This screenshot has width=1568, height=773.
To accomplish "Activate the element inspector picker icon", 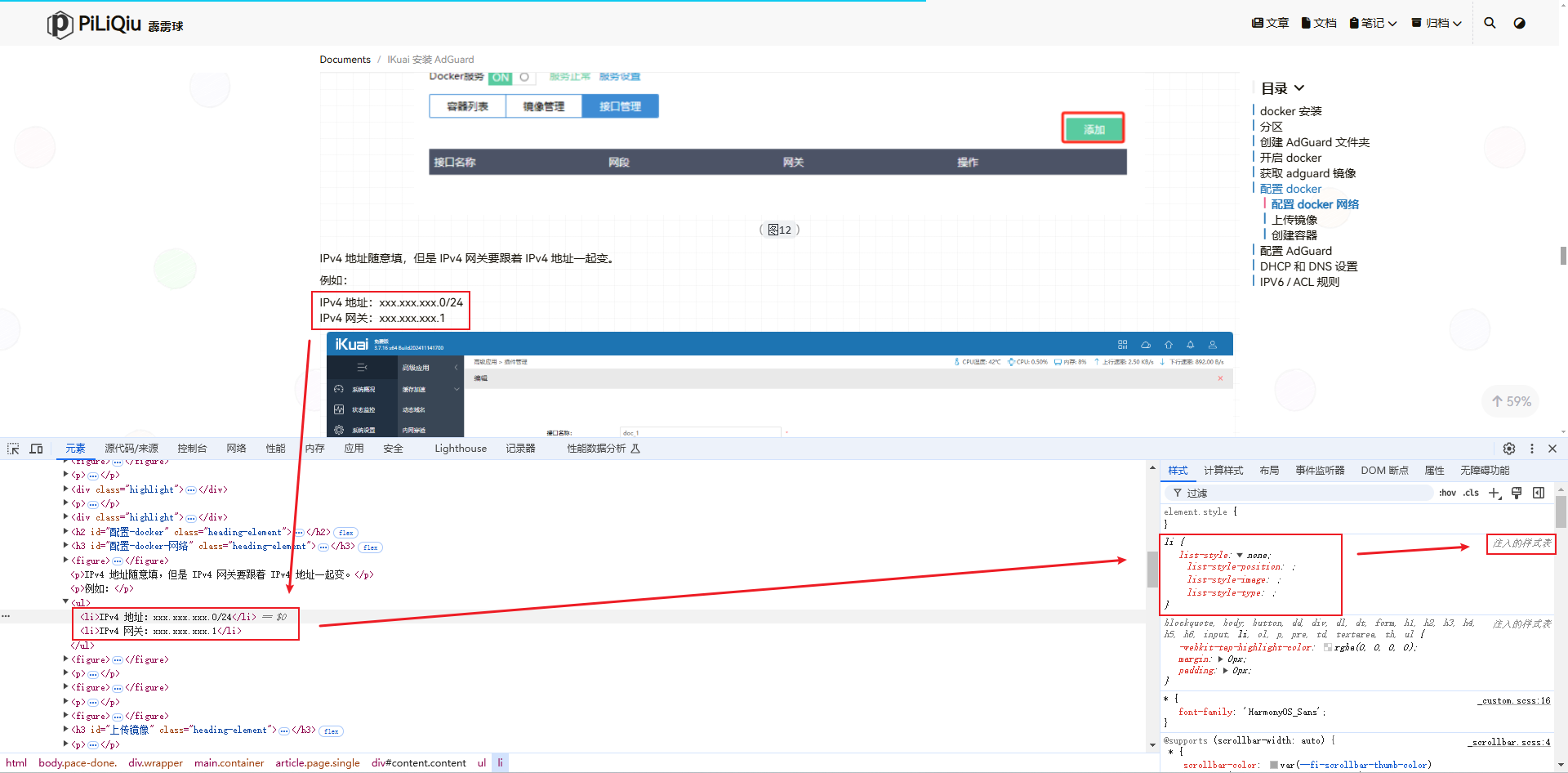I will pyautogui.click(x=13, y=449).
